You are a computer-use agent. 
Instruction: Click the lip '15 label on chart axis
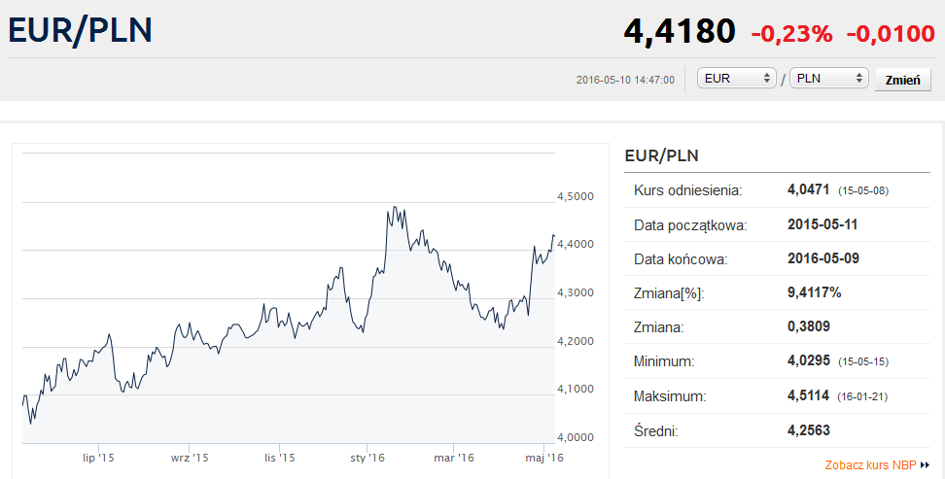pos(98,458)
